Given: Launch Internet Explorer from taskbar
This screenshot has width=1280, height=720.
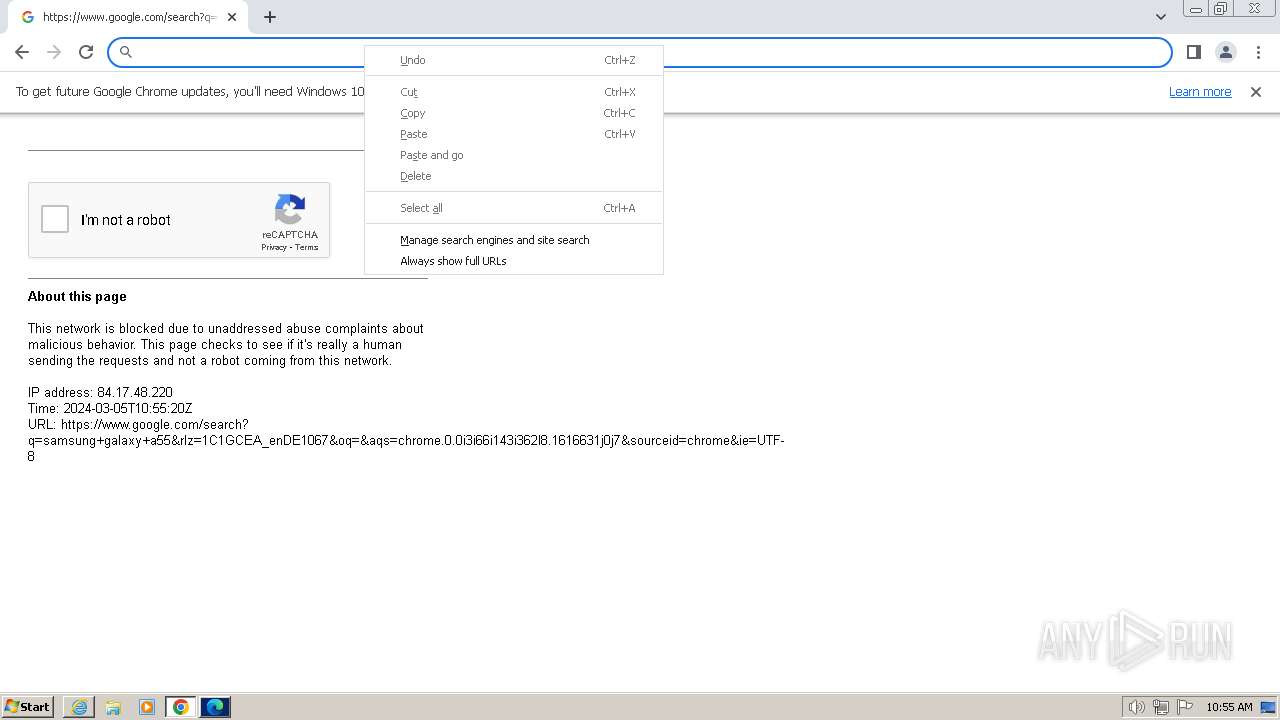Looking at the screenshot, I should [79, 707].
